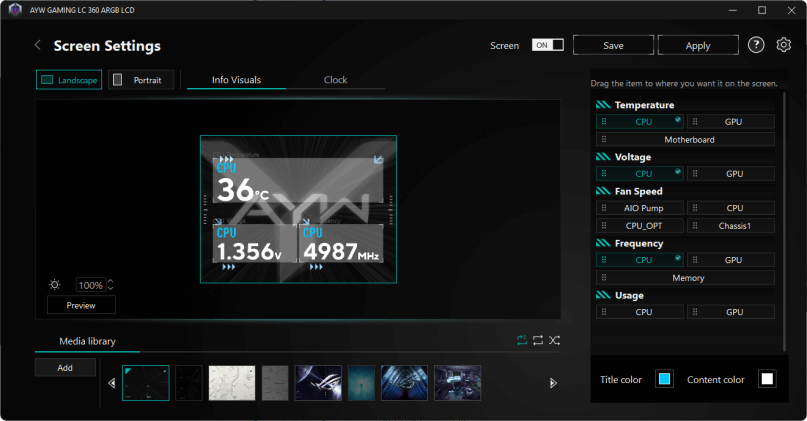Click the Apply button
807x421 pixels.
tap(698, 45)
